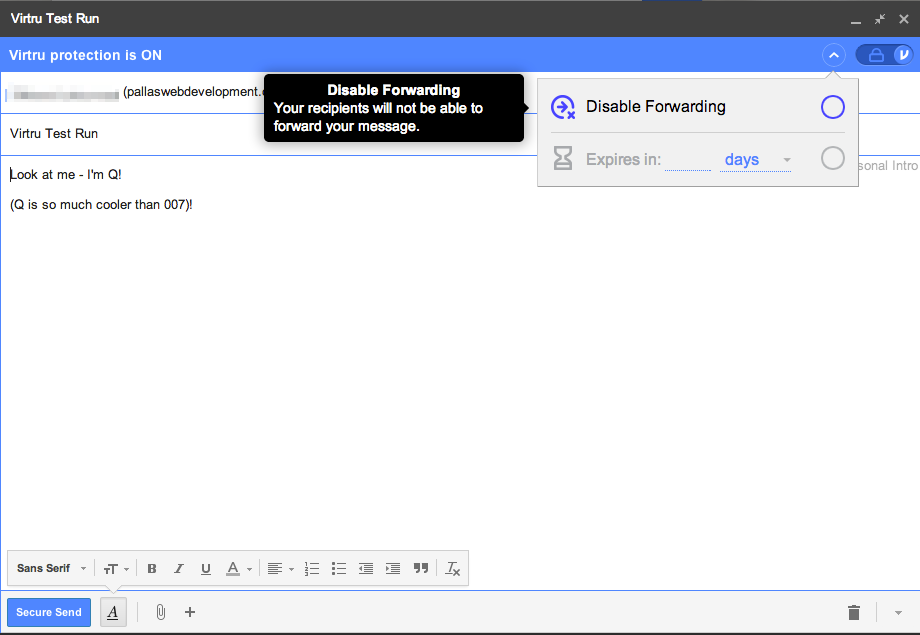Open the days unit dropdown
The height and width of the screenshot is (635, 920).
click(x=756, y=160)
